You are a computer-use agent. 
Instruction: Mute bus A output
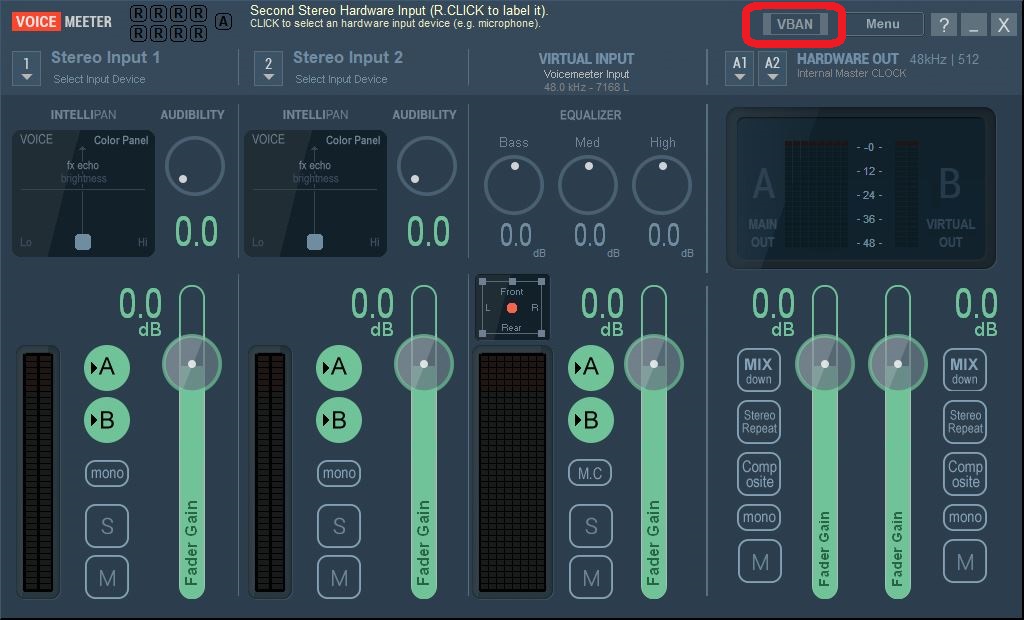pyautogui.click(x=760, y=562)
